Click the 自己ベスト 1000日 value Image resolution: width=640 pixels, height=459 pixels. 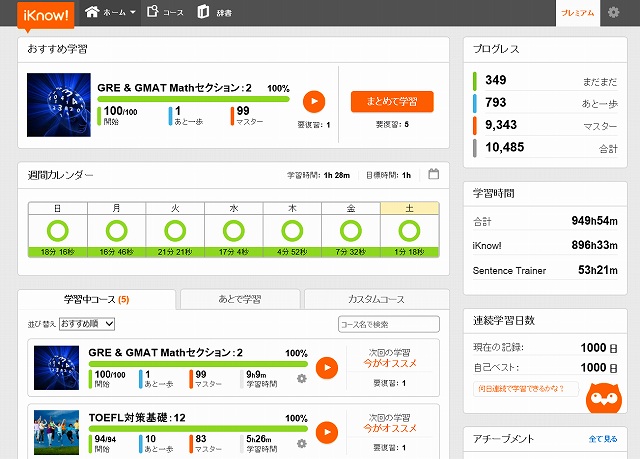599,368
